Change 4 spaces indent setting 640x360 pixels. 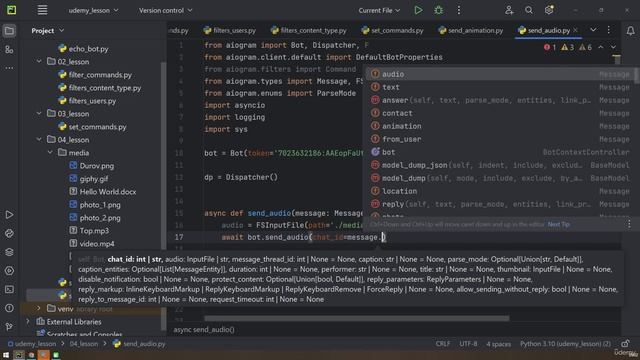498,344
